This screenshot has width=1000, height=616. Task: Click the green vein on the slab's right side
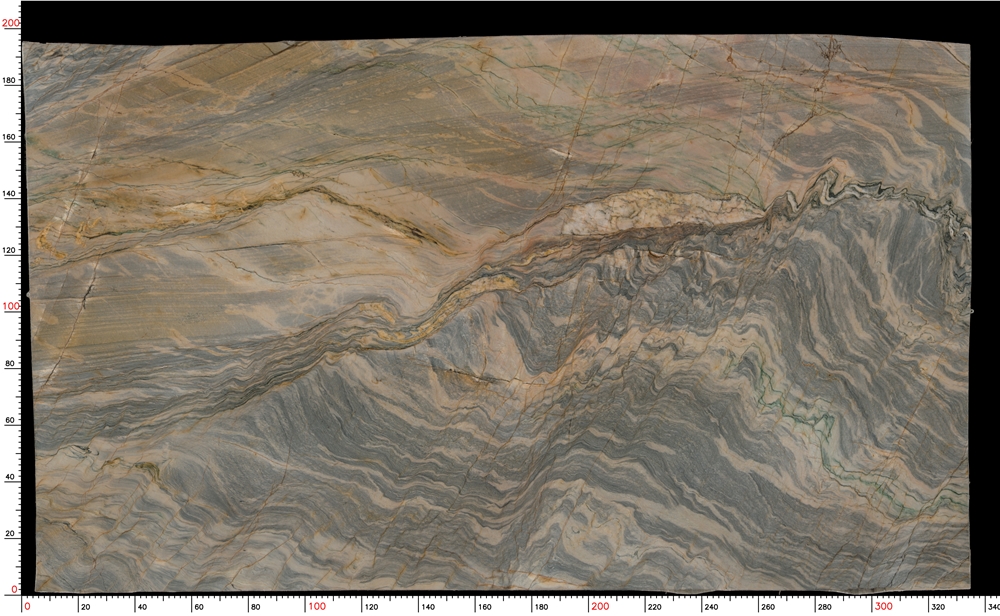(800, 408)
